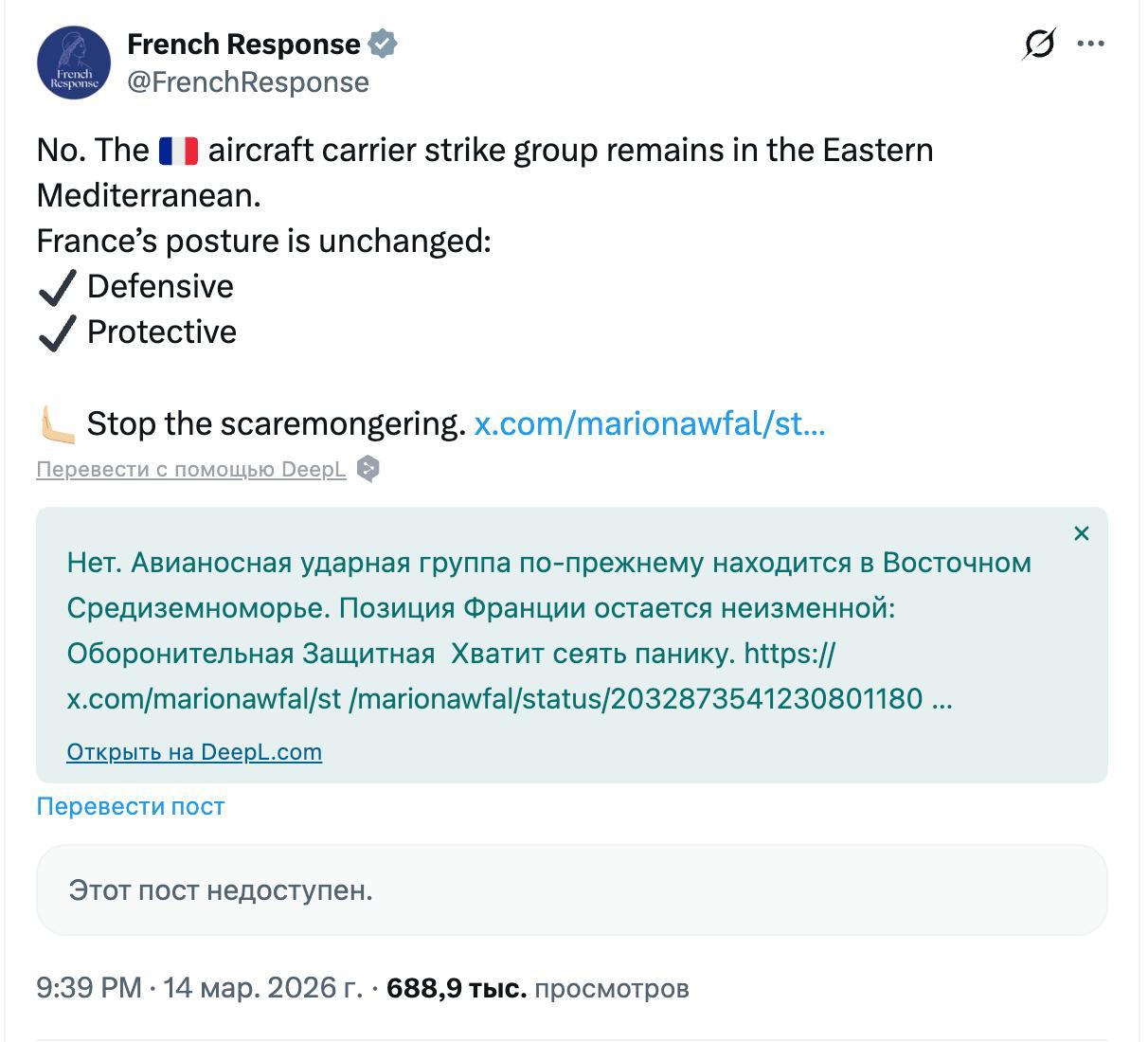The height and width of the screenshot is (1042, 1148).
Task: Click the hand emoji before "Stop the scaremongering"
Action: click(x=57, y=423)
